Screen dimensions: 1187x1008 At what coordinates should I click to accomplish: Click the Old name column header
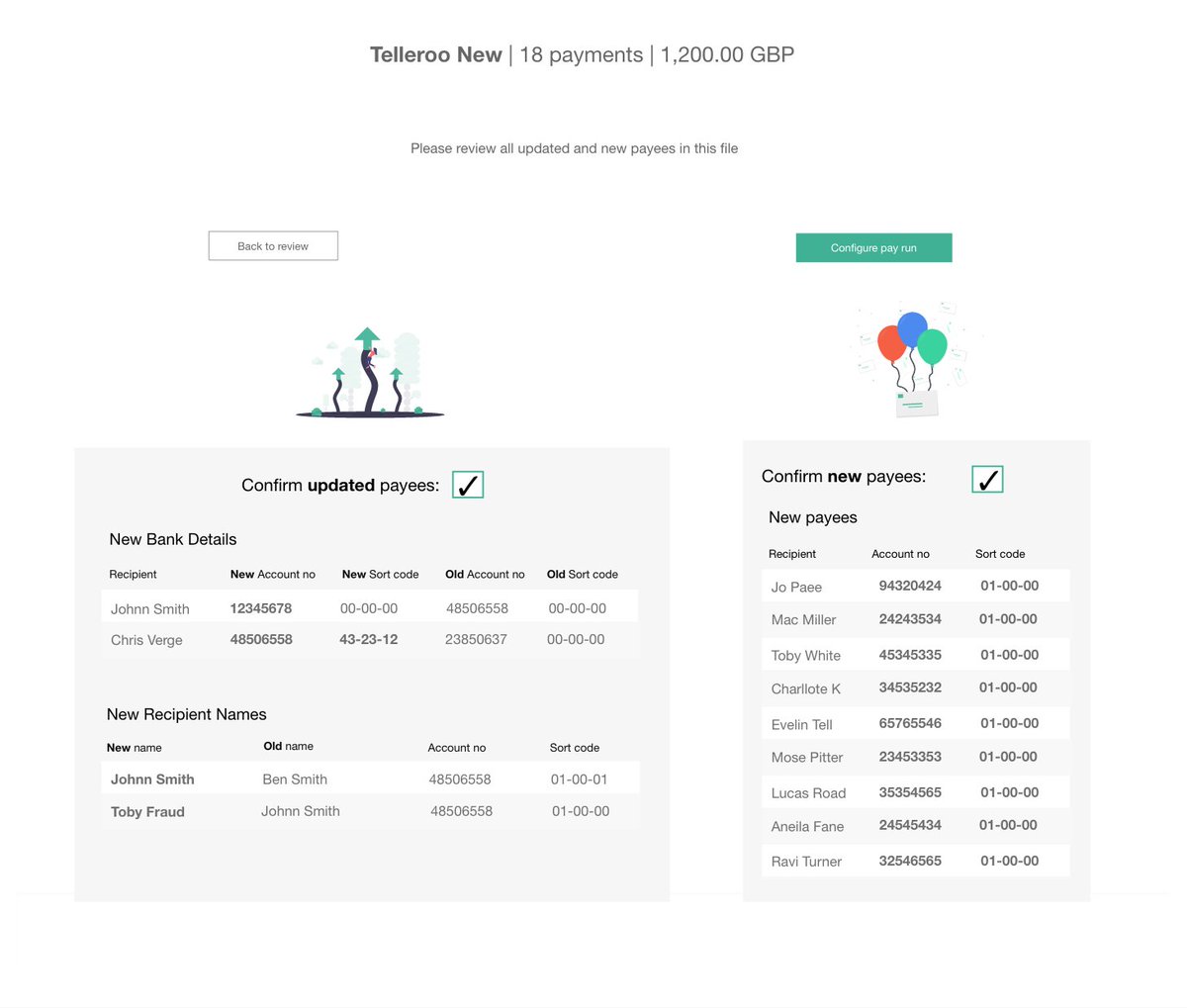tap(289, 746)
